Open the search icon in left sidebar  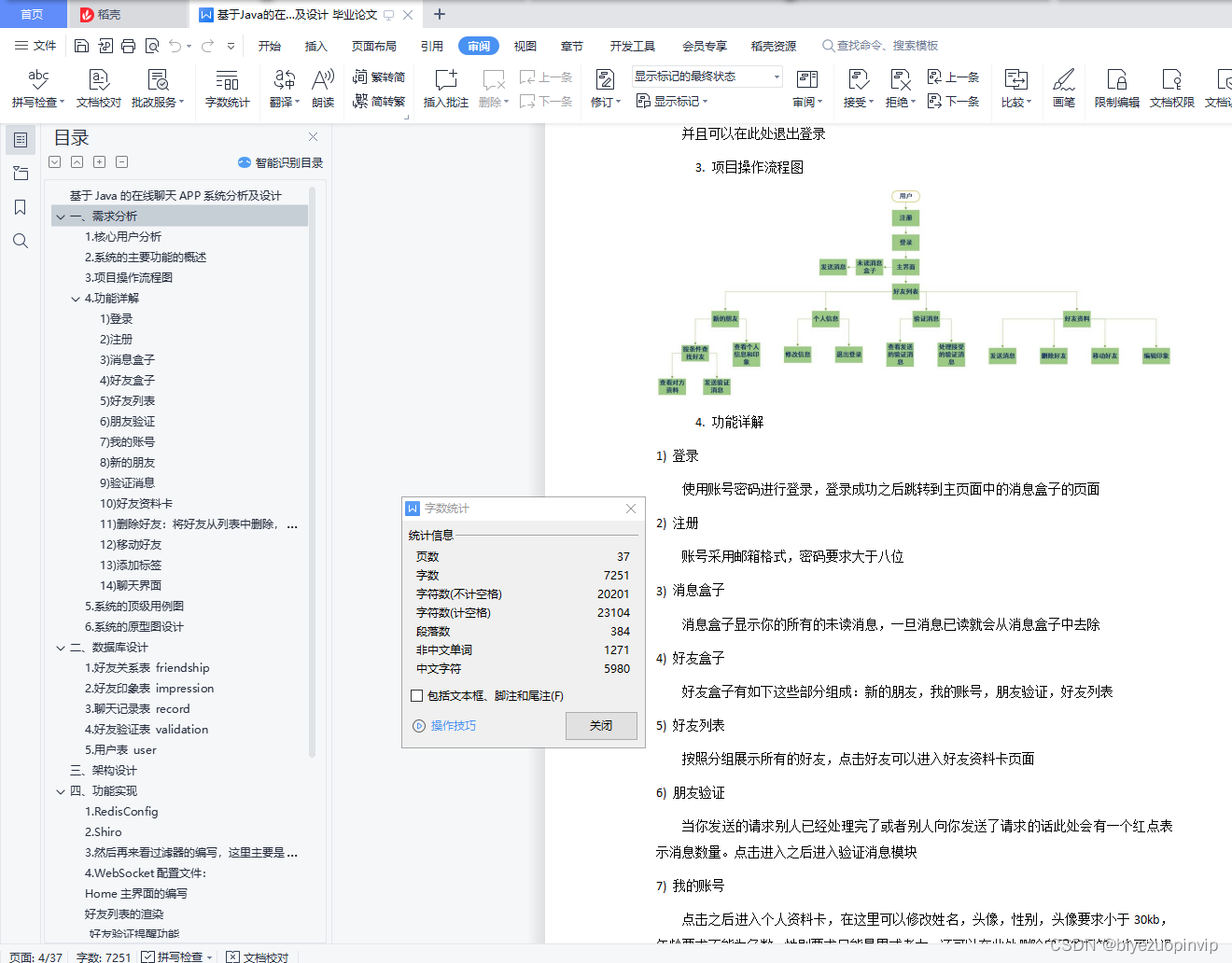point(21,241)
